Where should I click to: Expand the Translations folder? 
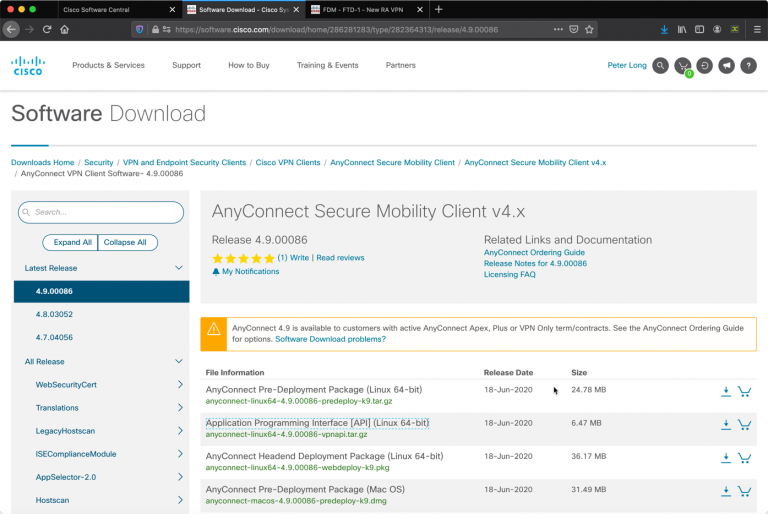pos(180,407)
